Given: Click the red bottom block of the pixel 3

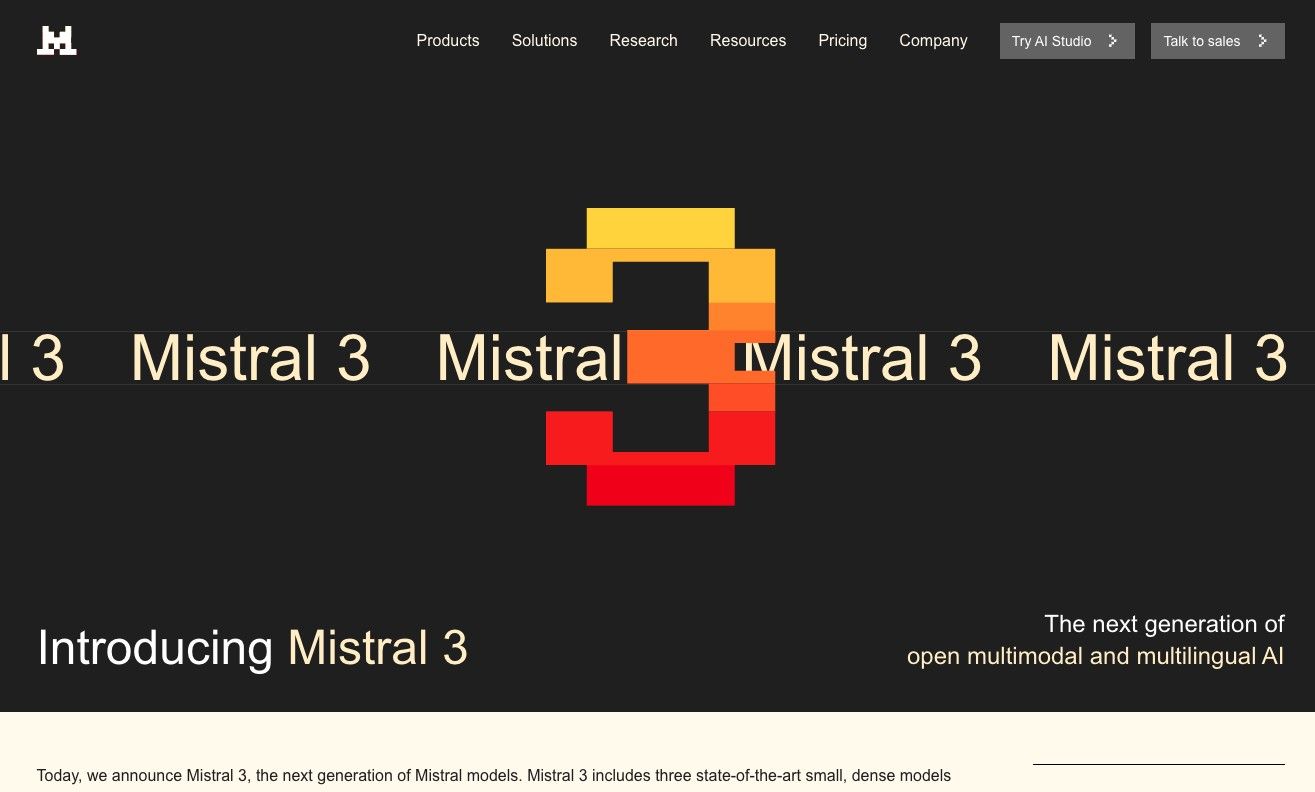Looking at the screenshot, I should tap(660, 485).
